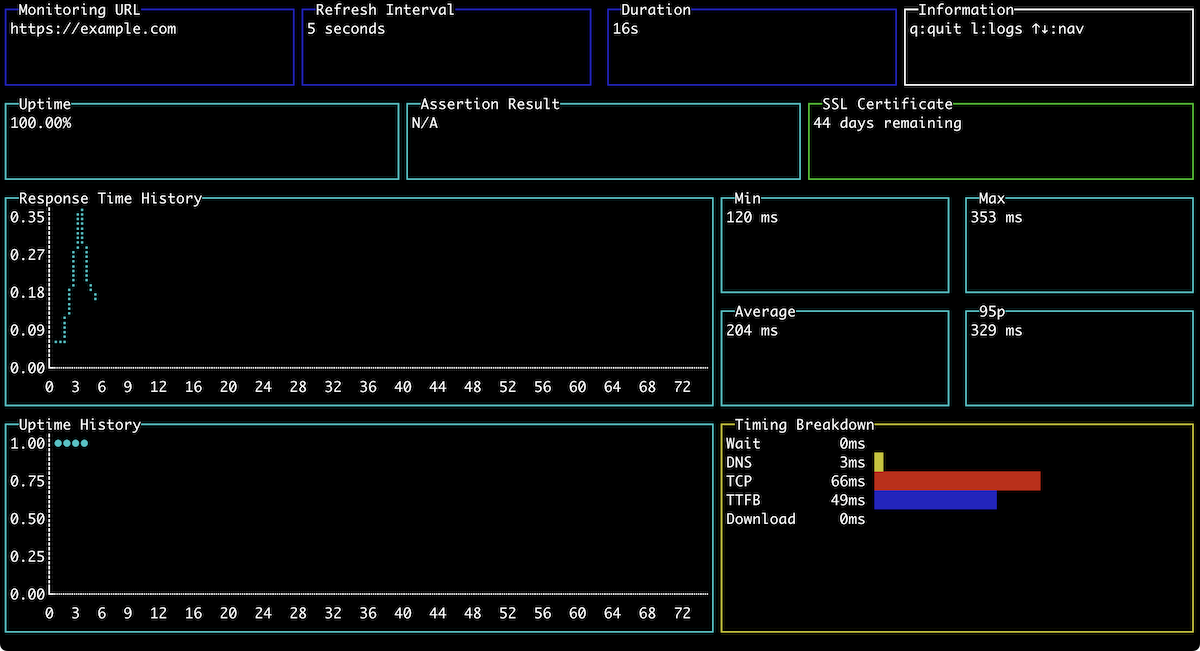Expand the Max metric panel

(x=1078, y=245)
